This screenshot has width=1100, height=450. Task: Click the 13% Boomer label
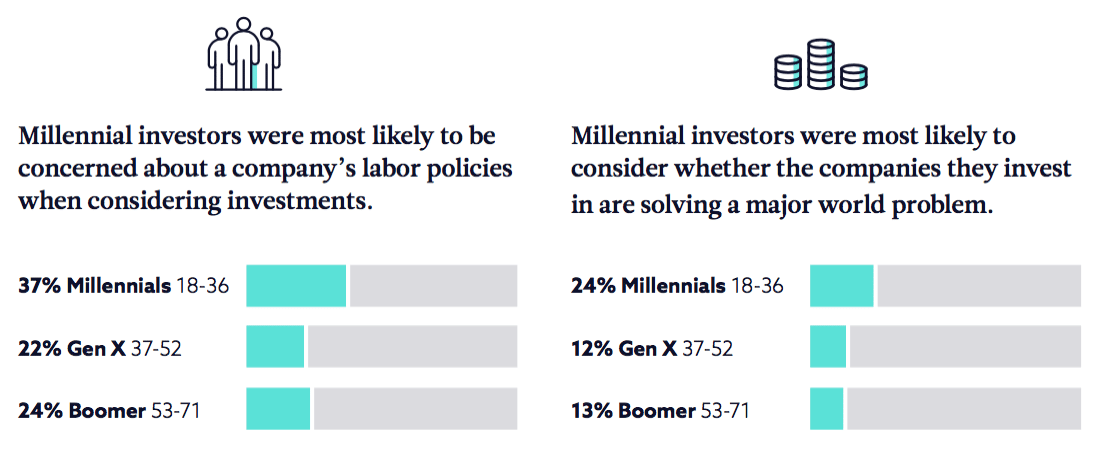point(660,410)
